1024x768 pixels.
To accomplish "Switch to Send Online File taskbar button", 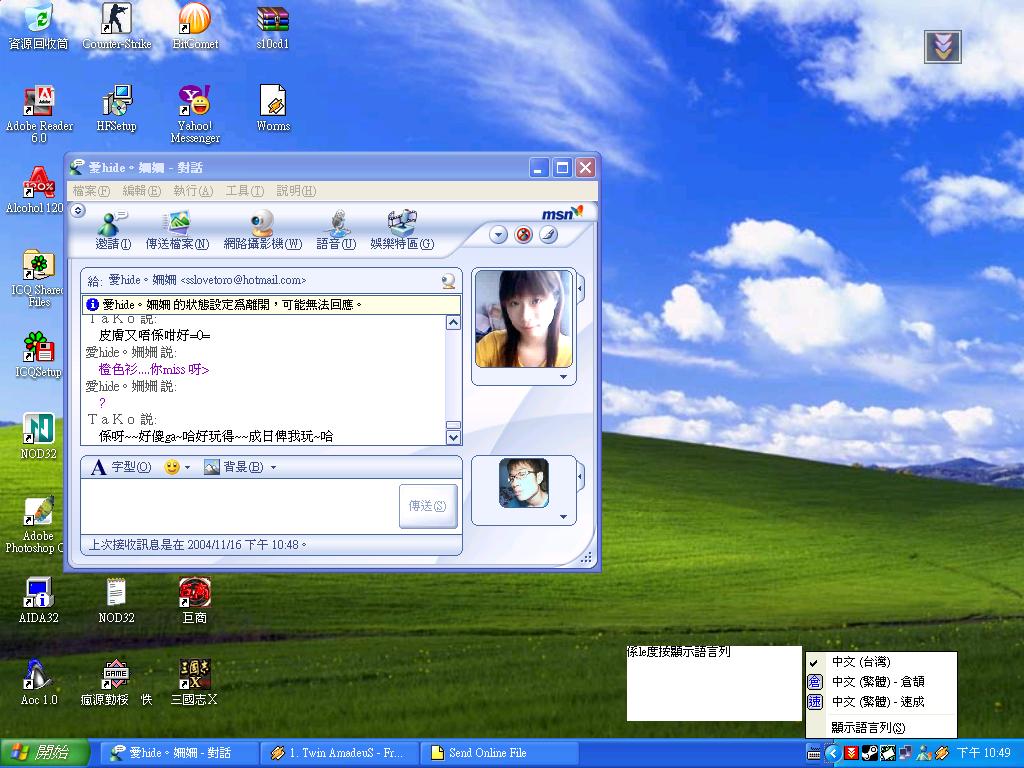I will [499, 753].
